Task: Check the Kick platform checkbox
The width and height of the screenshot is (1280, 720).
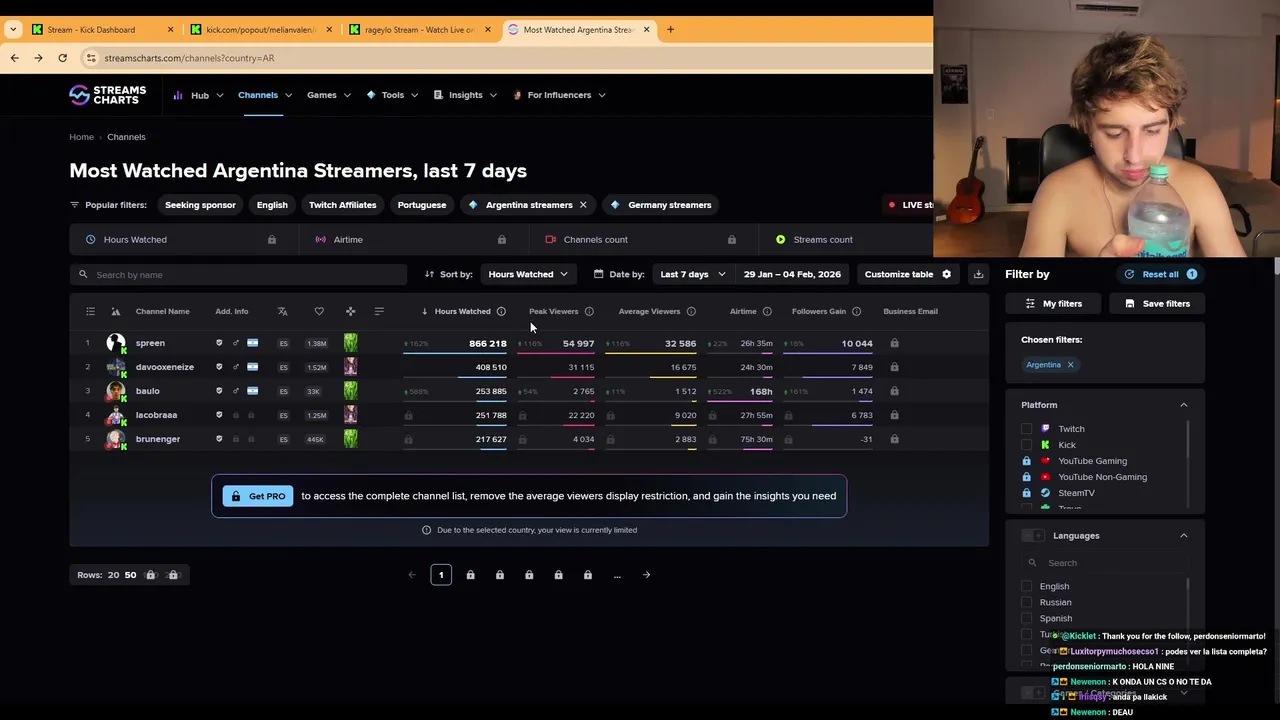Action: (x=1026, y=445)
